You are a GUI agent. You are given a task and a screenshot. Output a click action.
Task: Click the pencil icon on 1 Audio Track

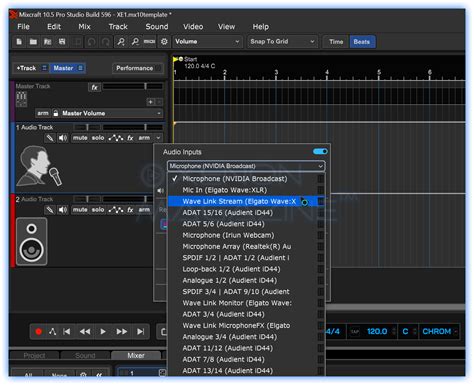(50, 138)
